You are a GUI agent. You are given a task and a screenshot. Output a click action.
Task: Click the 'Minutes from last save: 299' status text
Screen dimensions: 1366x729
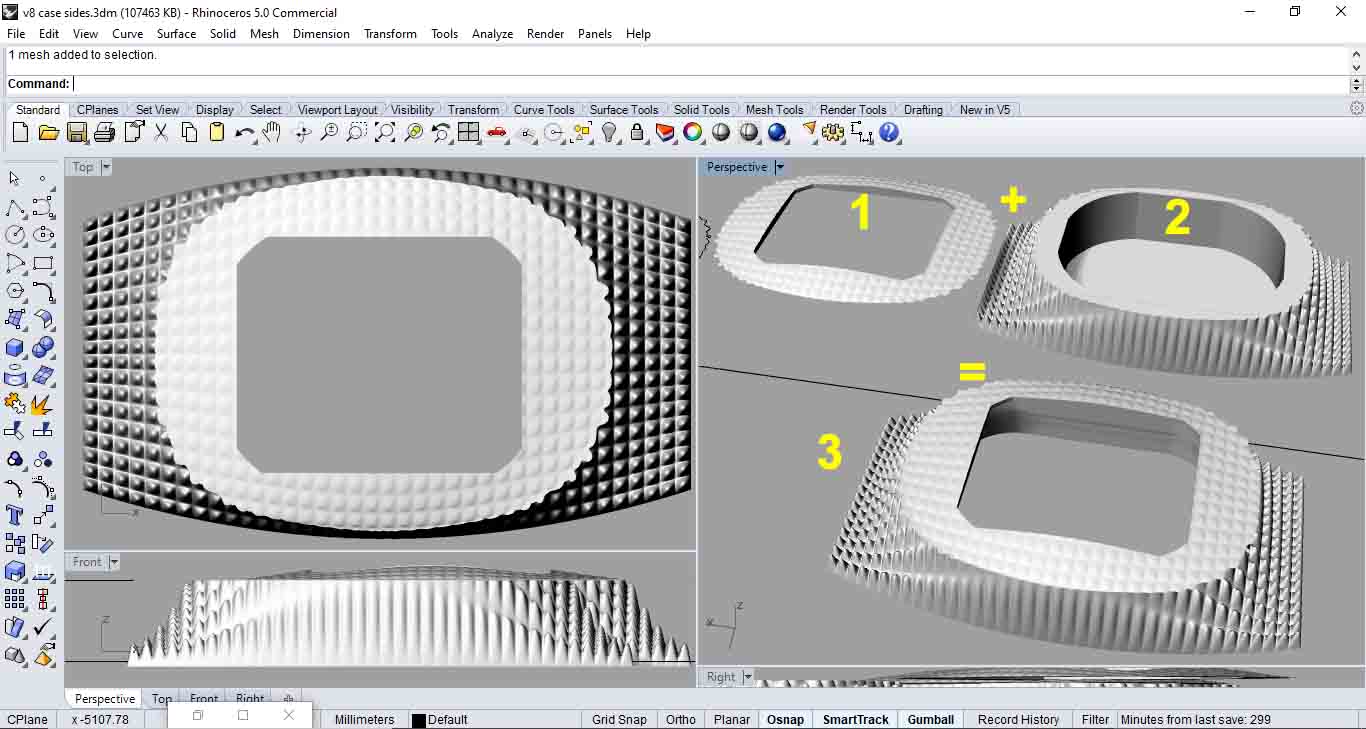tap(1196, 719)
